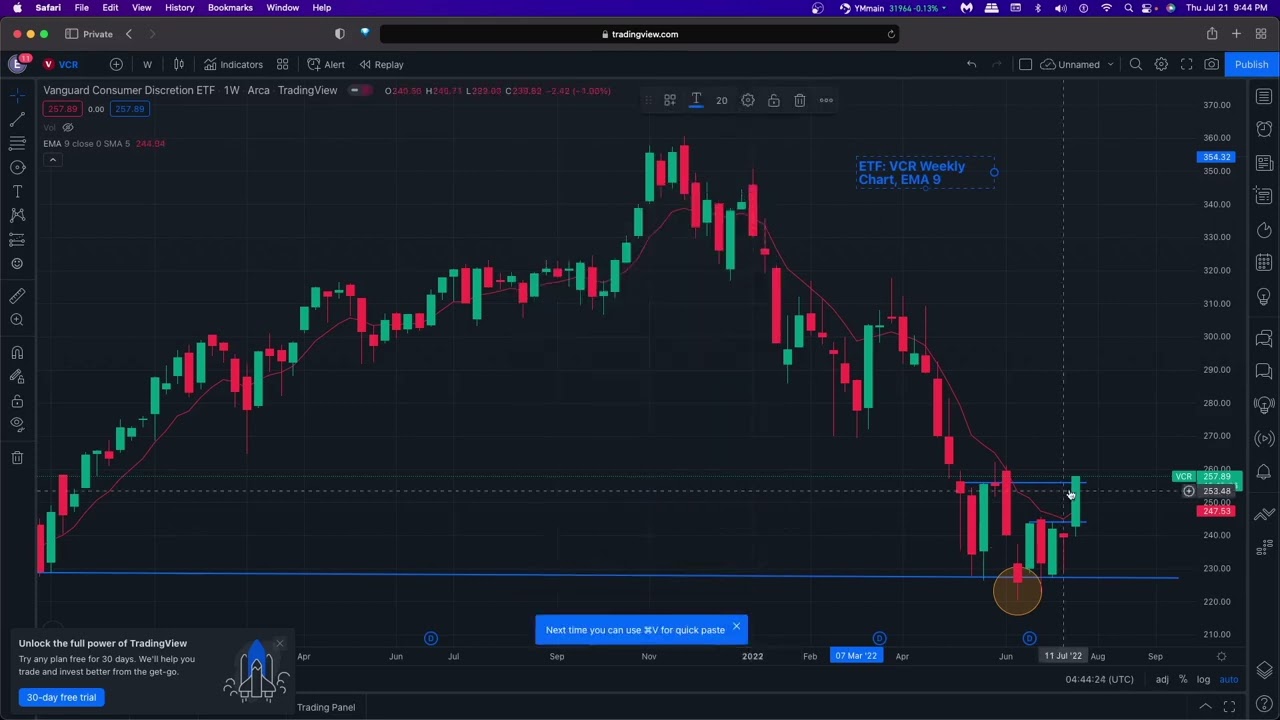Collapse the indicator legend chevron
Image resolution: width=1280 pixels, height=720 pixels.
click(53, 160)
